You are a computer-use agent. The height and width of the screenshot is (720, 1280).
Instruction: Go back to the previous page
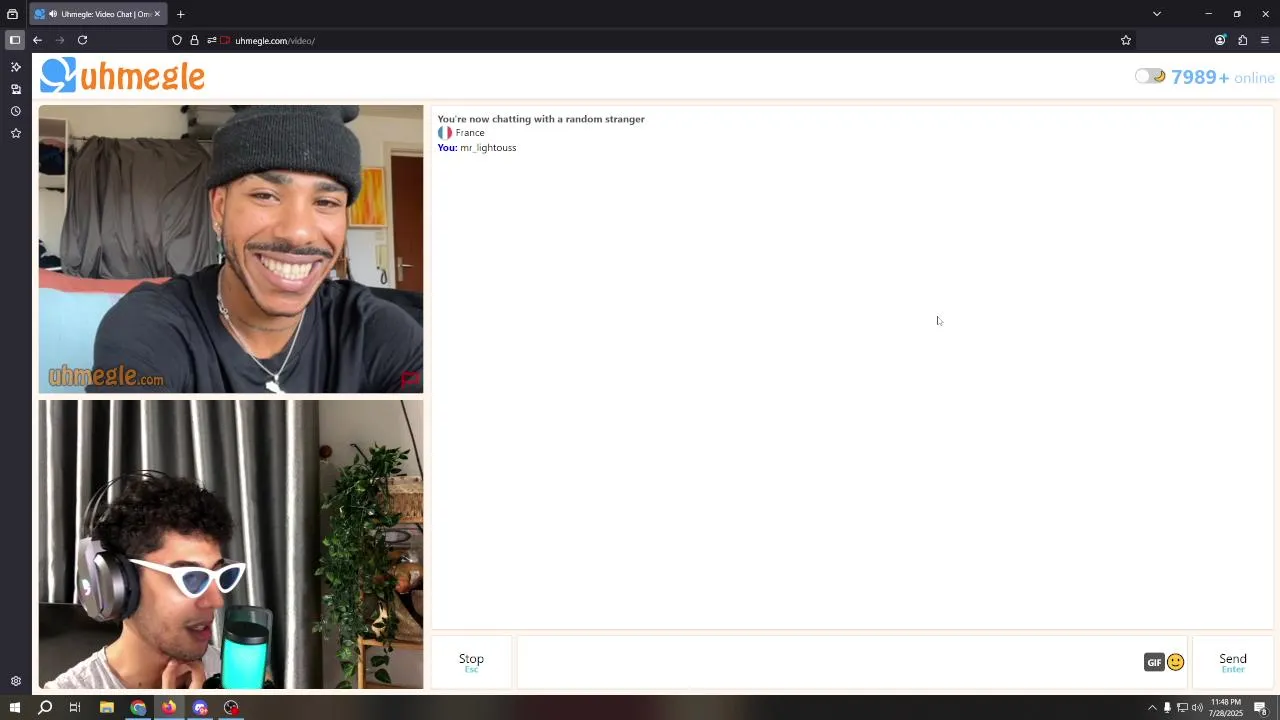click(x=37, y=40)
